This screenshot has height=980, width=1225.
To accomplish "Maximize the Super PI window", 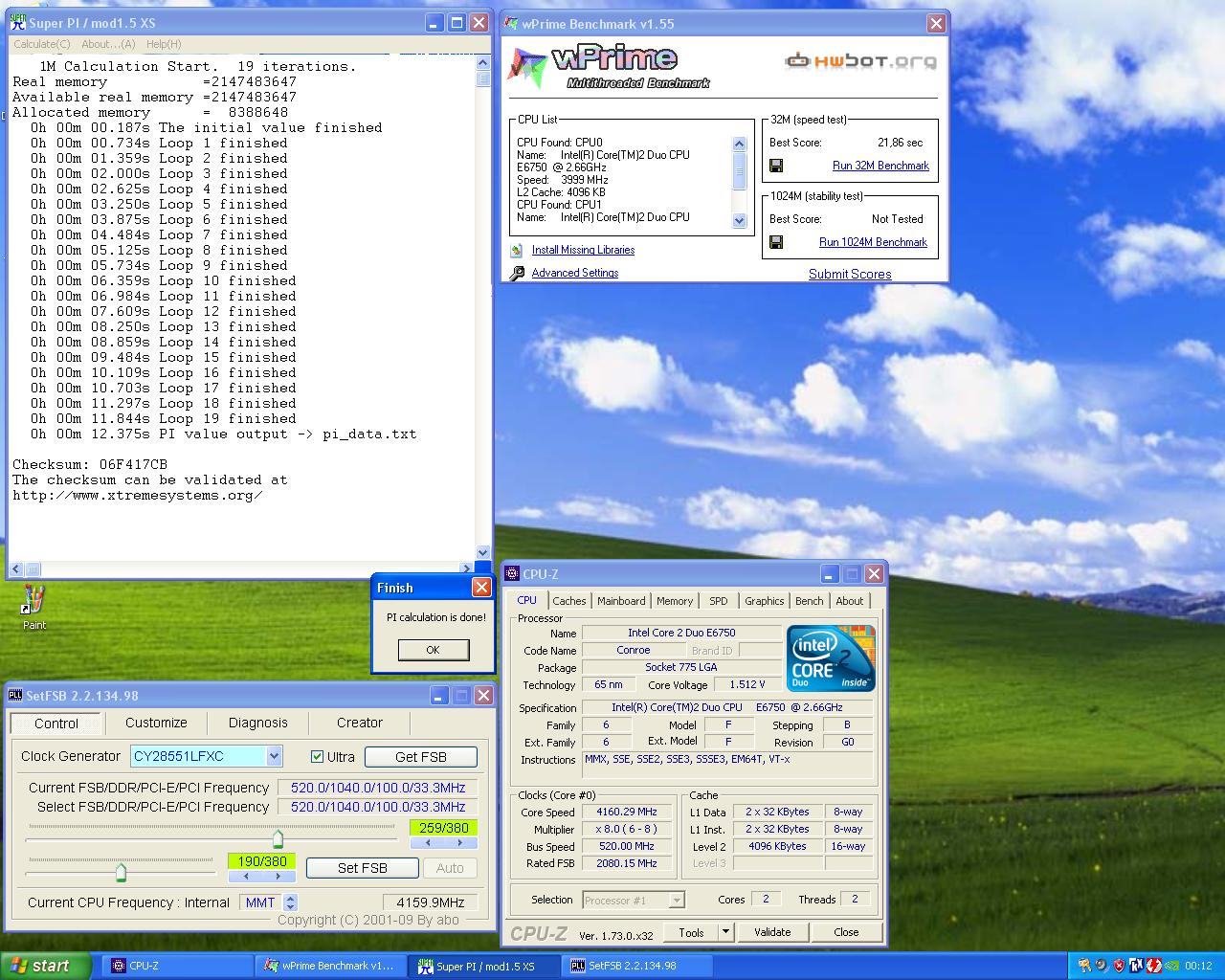I will [x=457, y=23].
